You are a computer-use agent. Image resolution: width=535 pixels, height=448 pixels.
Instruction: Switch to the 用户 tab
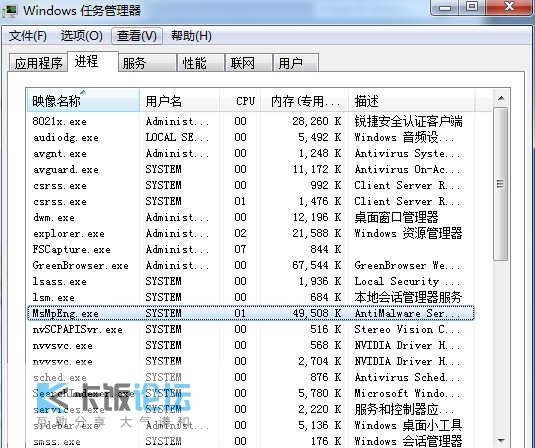[296, 63]
